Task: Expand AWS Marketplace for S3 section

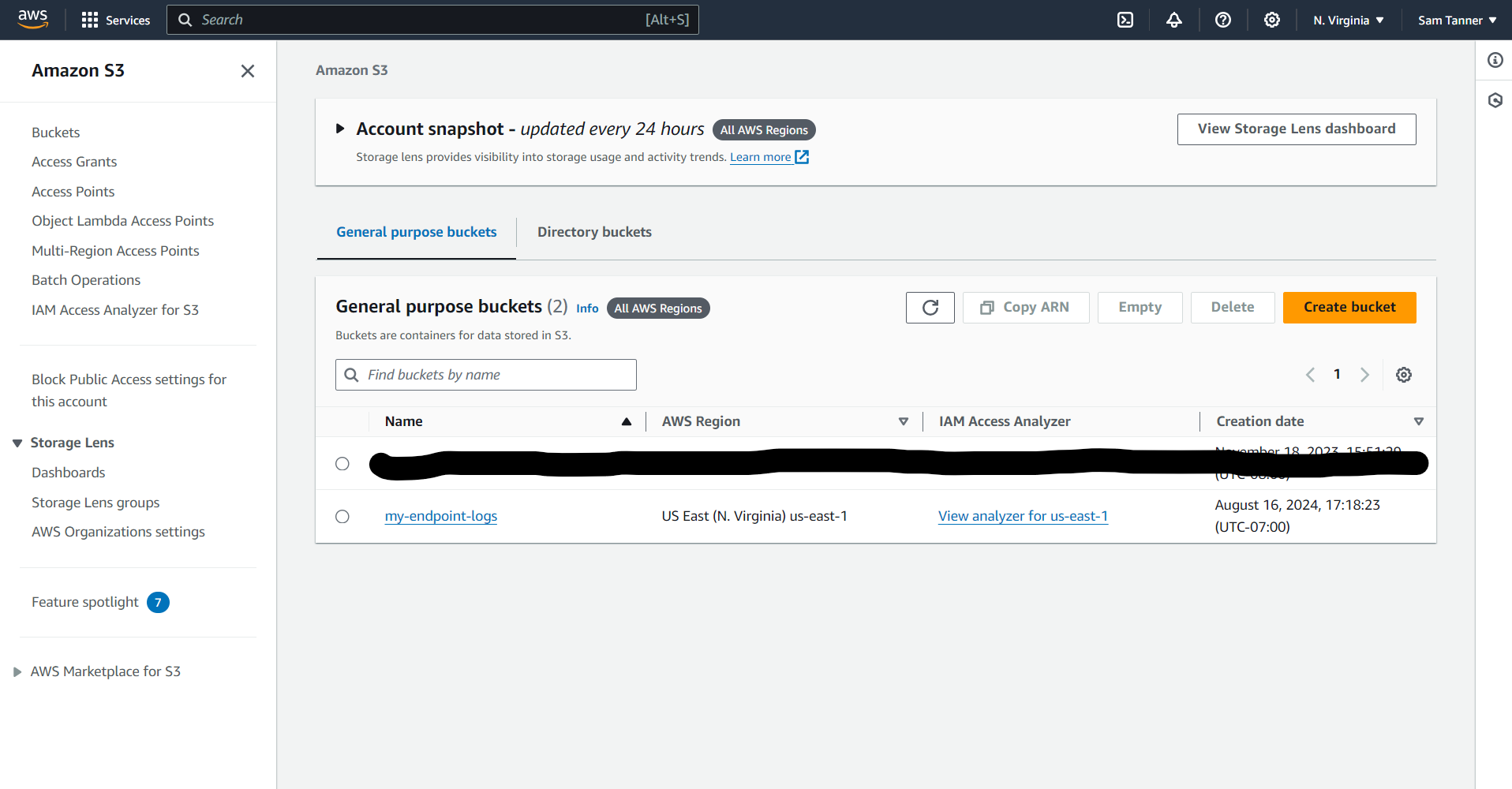Action: [17, 672]
